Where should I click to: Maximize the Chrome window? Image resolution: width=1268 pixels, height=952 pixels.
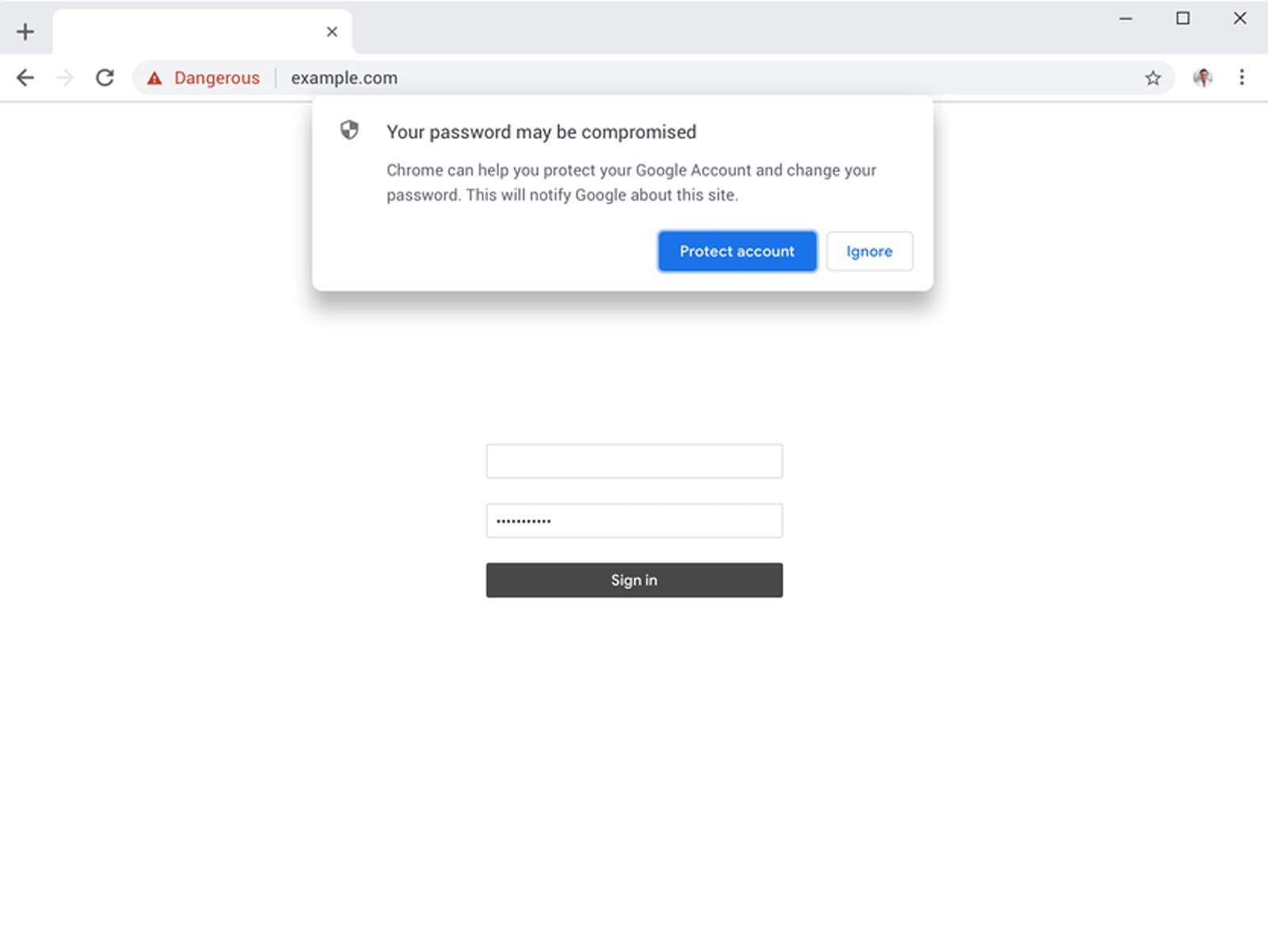click(1182, 18)
